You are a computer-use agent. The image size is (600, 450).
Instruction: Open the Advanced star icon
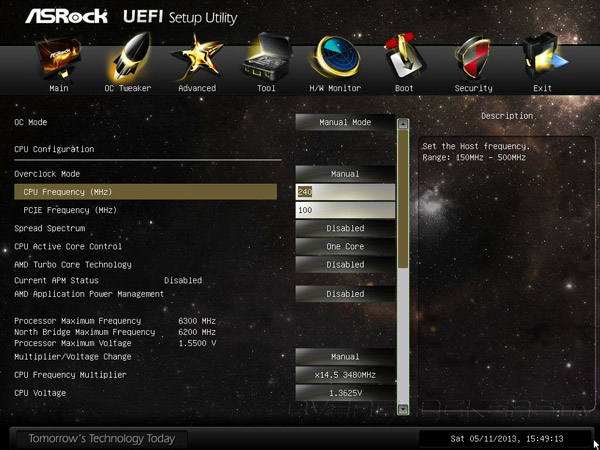(197, 57)
